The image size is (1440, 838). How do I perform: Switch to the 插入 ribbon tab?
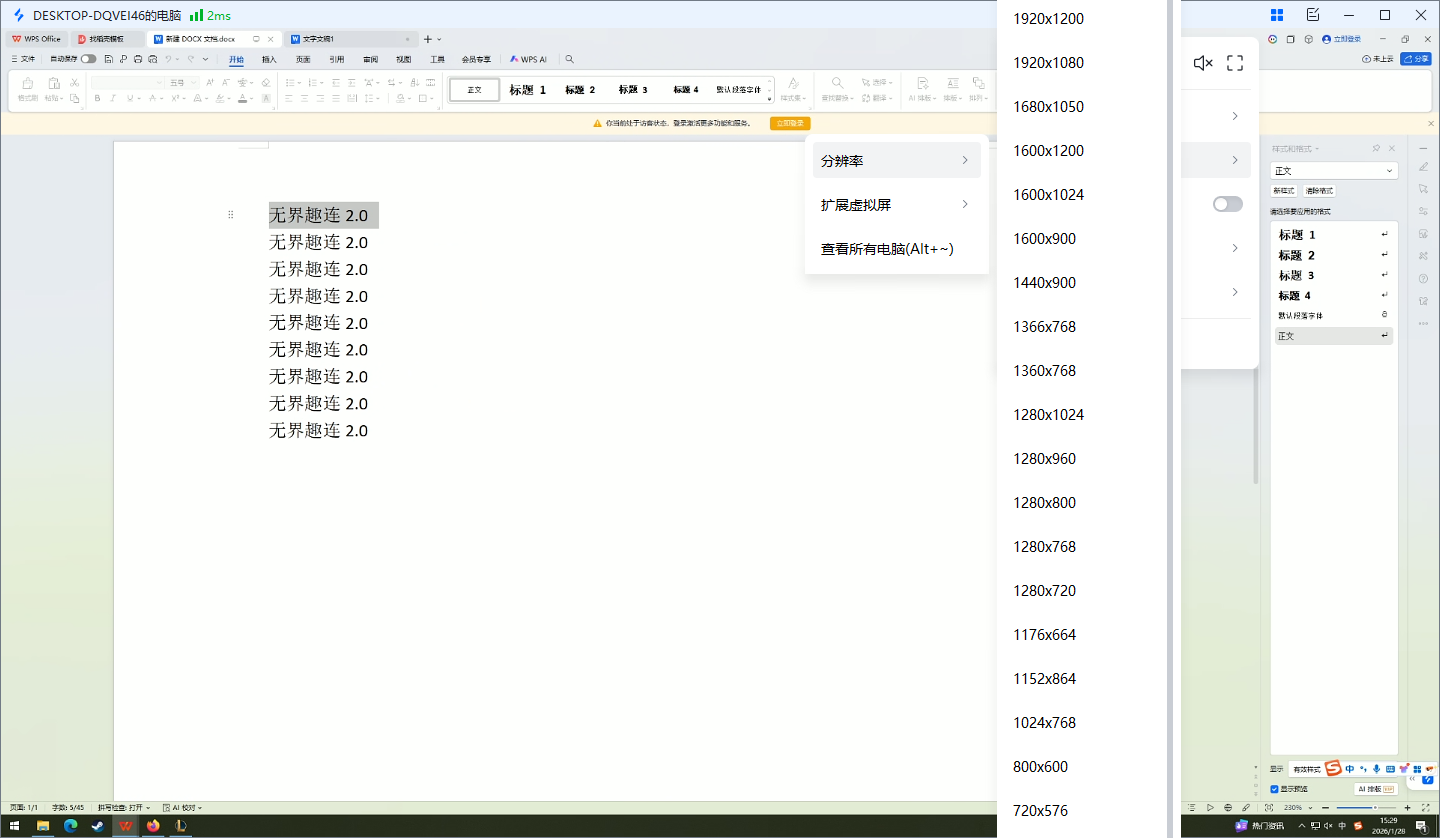coord(268,59)
